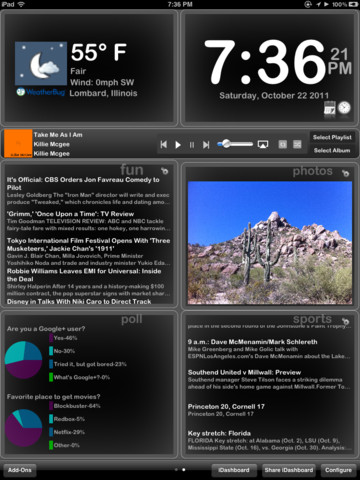The height and width of the screenshot is (480, 360).
Task: Open settings gear of fun widget
Action: pos(165,171)
